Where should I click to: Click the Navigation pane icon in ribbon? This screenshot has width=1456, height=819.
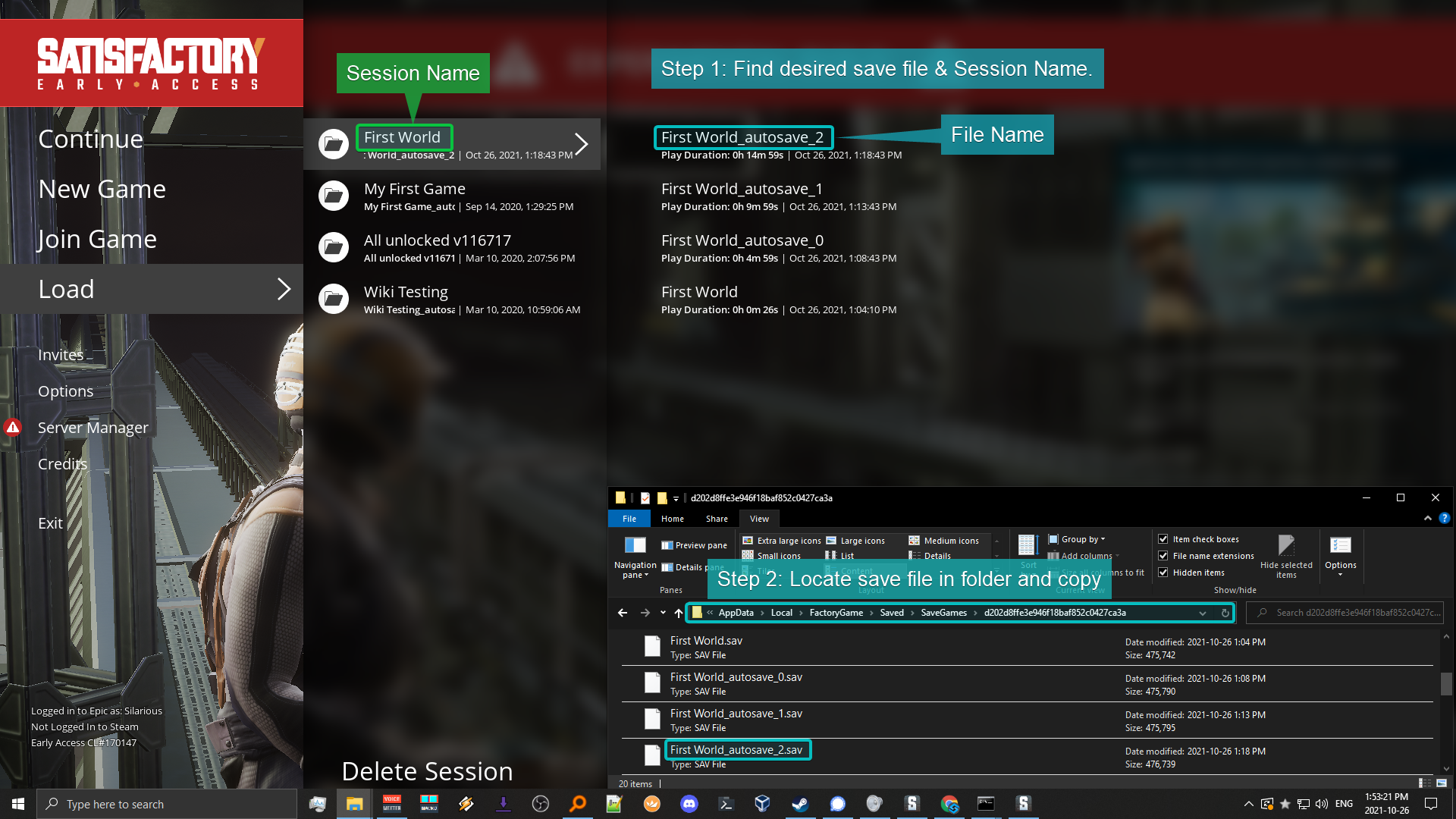[635, 545]
